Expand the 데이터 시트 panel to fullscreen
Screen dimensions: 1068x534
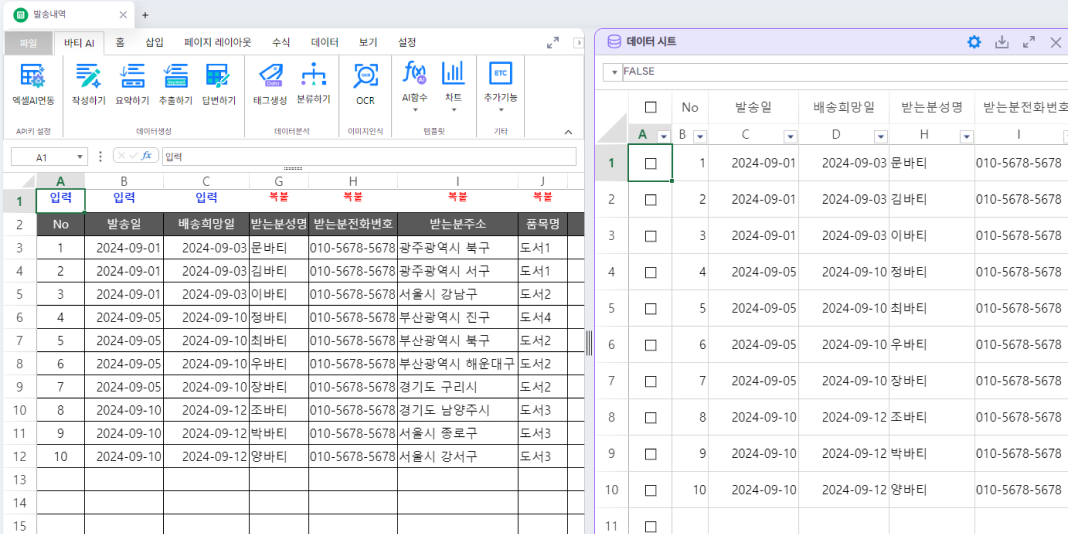(x=1029, y=42)
